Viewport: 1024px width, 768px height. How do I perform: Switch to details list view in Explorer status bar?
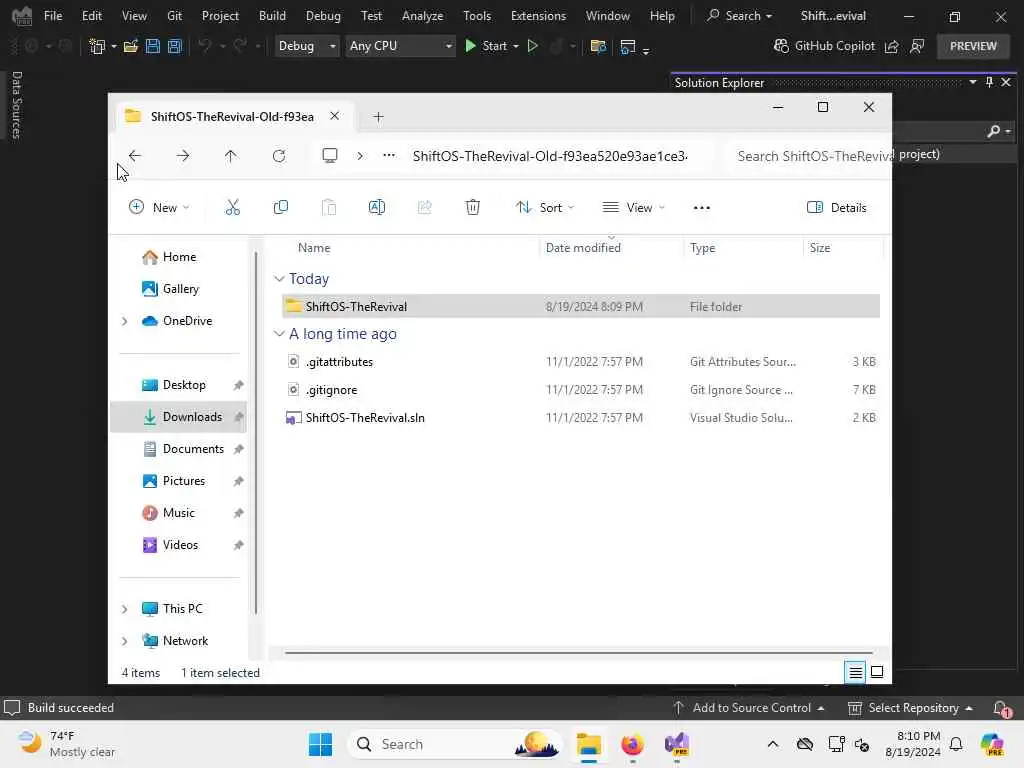pyautogui.click(x=855, y=672)
